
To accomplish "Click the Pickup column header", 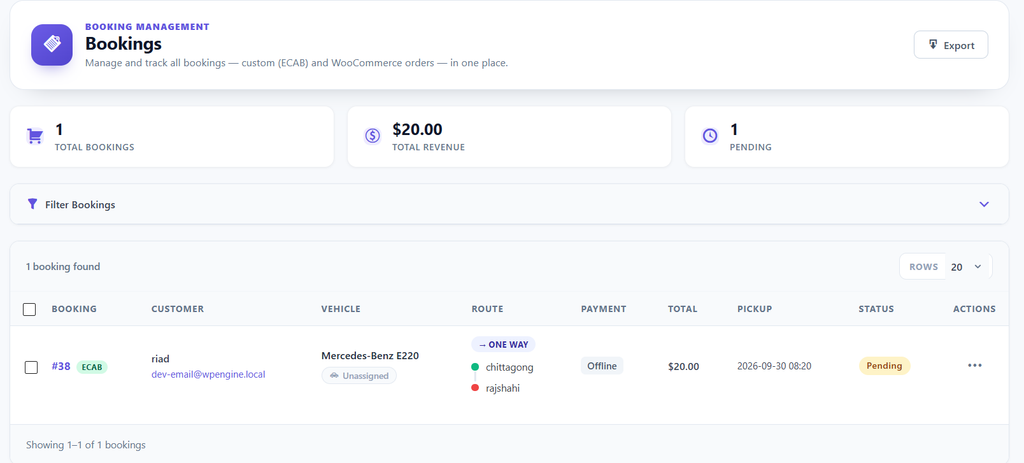I will [x=755, y=309].
